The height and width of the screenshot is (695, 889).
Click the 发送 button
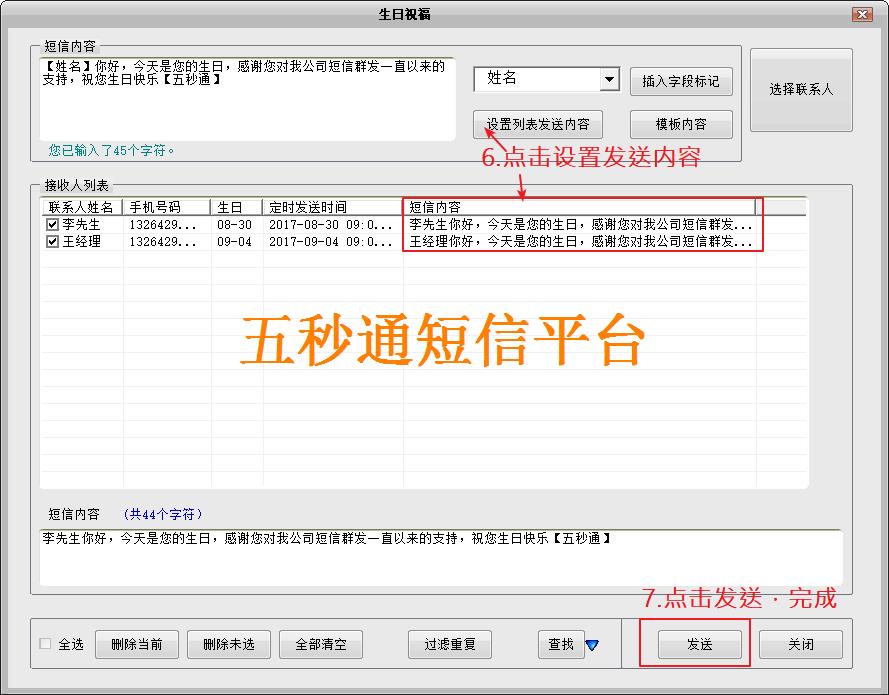pyautogui.click(x=700, y=644)
